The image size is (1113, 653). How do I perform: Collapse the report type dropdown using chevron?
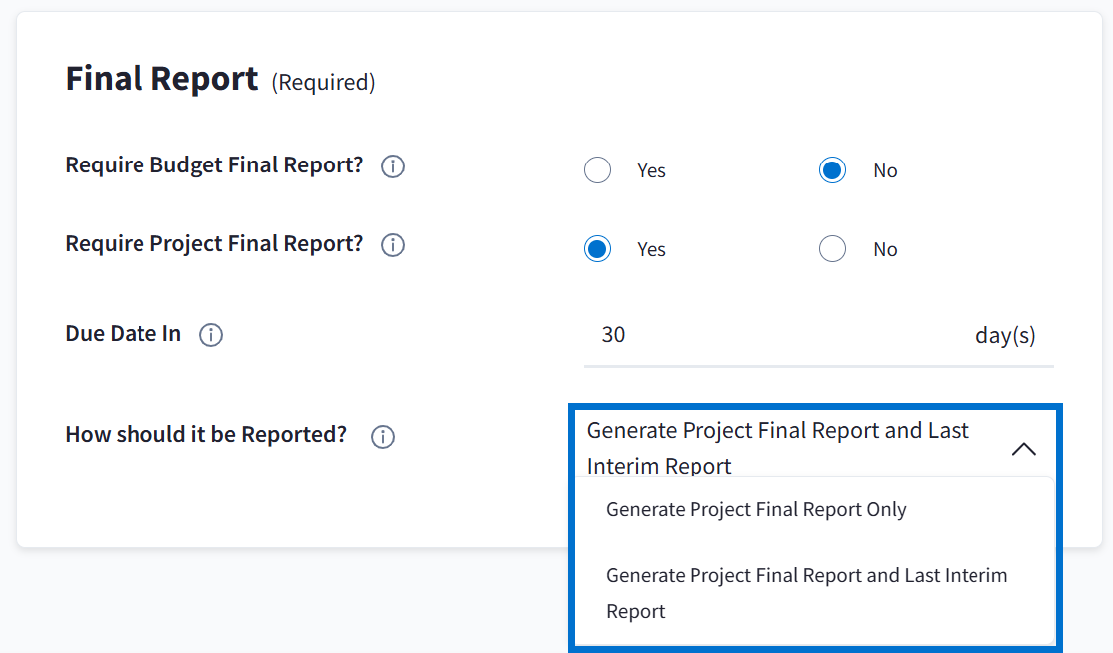pyautogui.click(x=1023, y=449)
